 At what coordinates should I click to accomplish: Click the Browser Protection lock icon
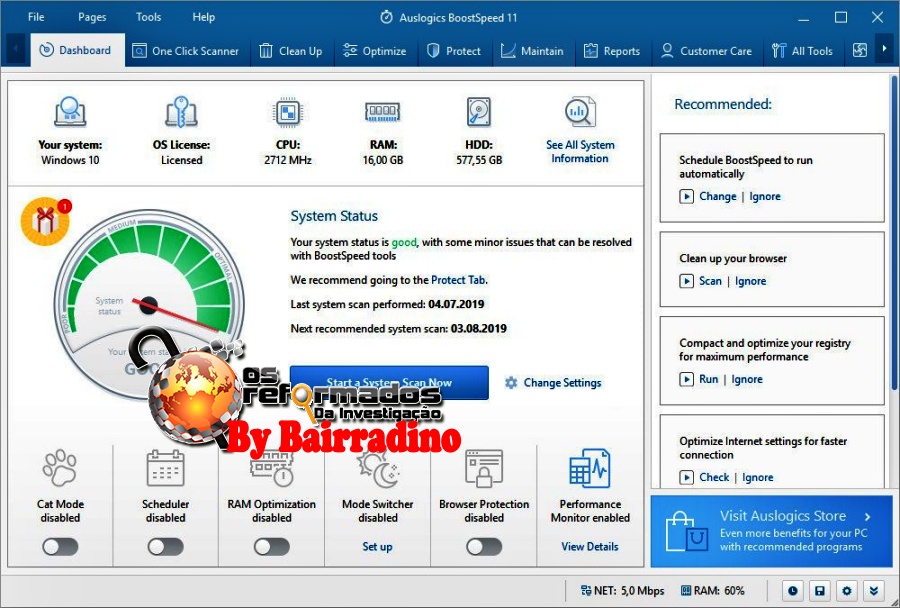click(x=484, y=468)
